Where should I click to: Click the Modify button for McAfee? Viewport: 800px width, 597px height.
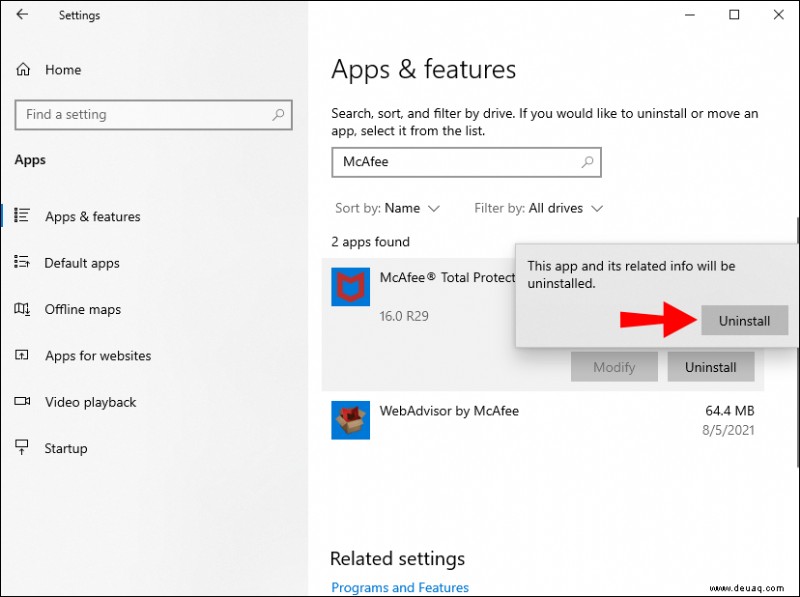point(614,367)
